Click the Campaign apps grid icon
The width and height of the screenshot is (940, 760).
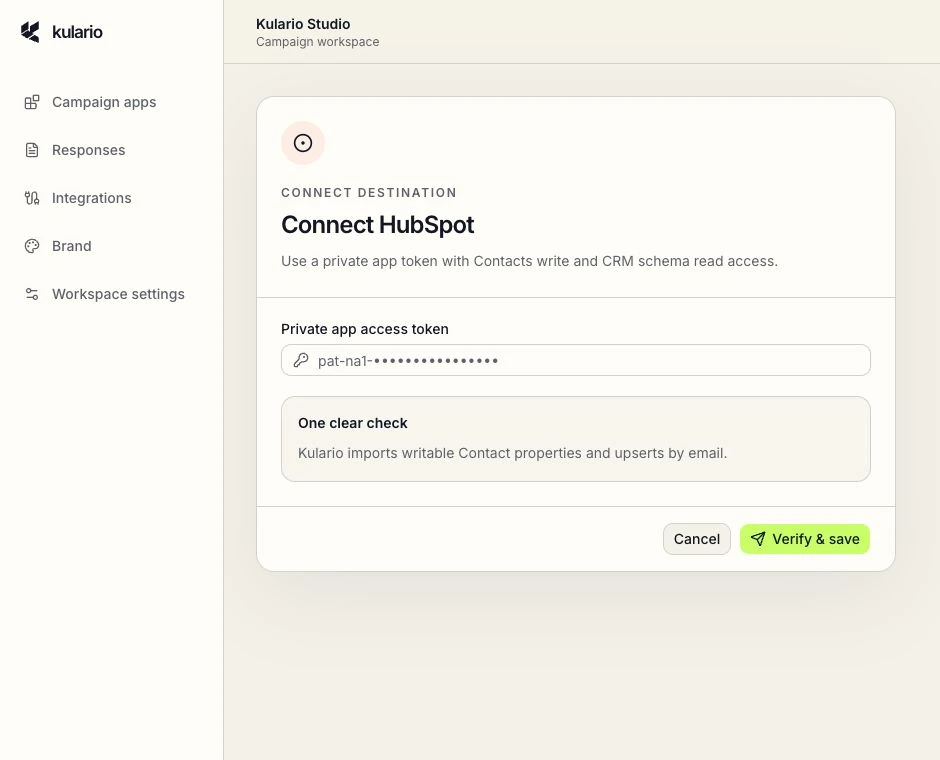[x=32, y=102]
